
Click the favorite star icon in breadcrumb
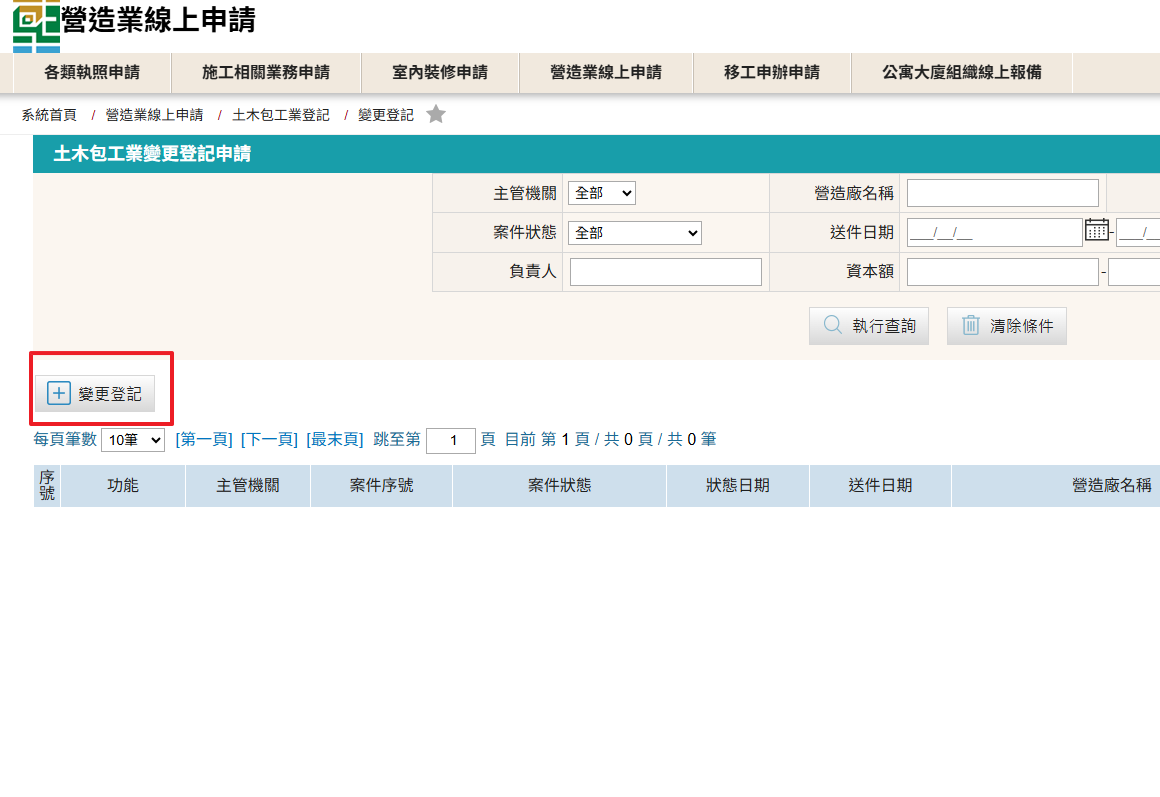pos(435,115)
